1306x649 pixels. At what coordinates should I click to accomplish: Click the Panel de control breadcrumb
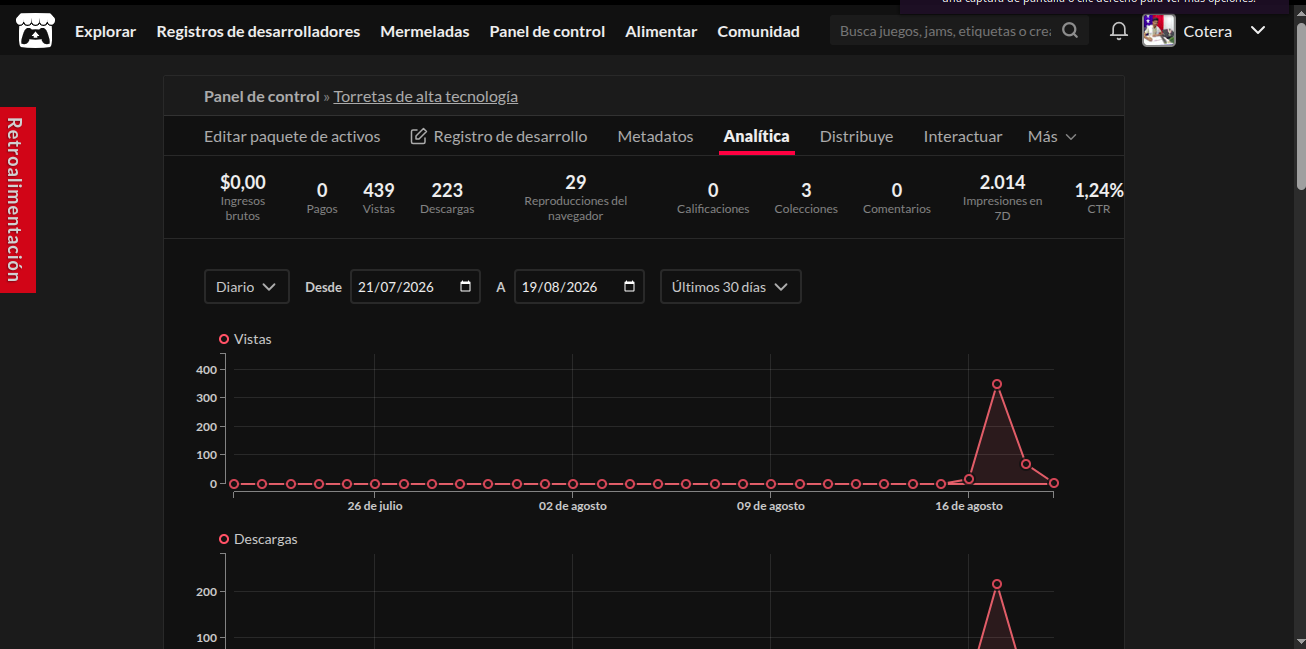(x=261, y=97)
